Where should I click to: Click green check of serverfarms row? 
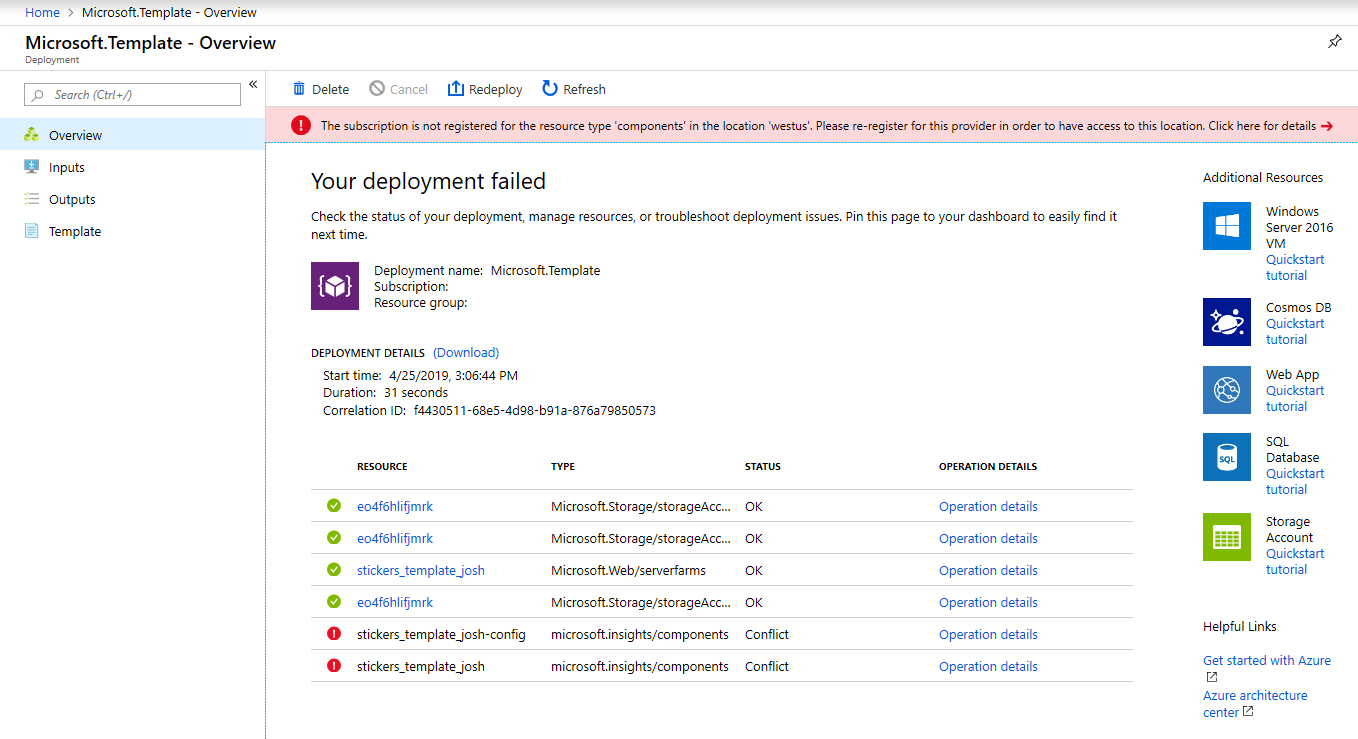(x=334, y=570)
